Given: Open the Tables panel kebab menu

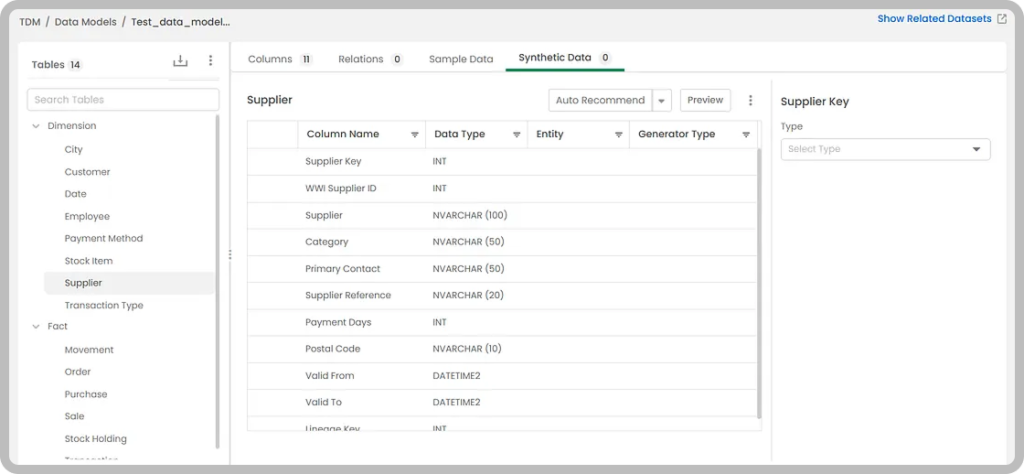Looking at the screenshot, I should 210,61.
